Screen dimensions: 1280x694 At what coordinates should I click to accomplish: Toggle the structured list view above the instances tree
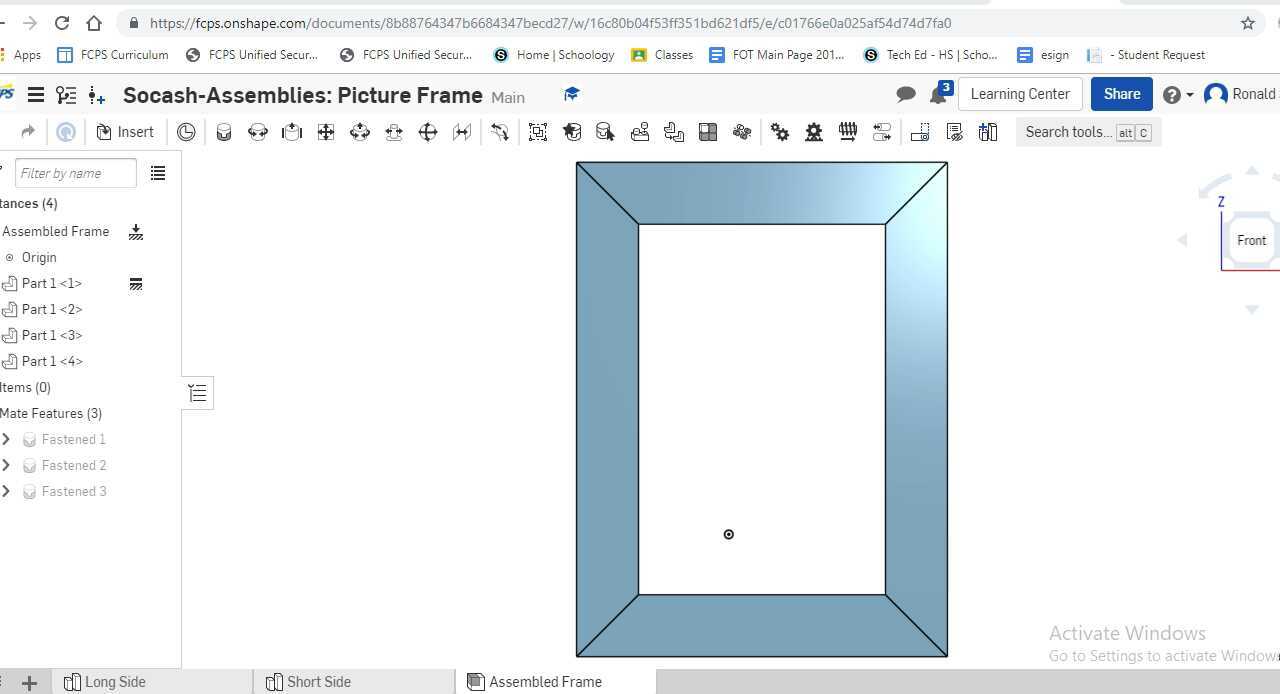click(158, 173)
